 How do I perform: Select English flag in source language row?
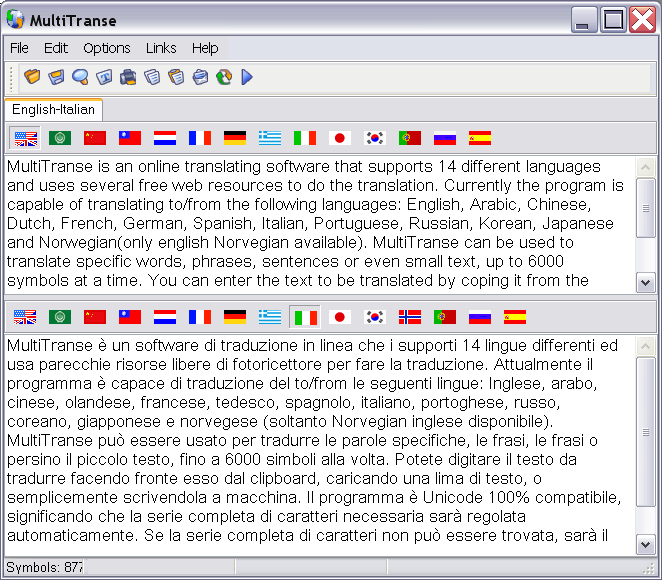coord(25,138)
